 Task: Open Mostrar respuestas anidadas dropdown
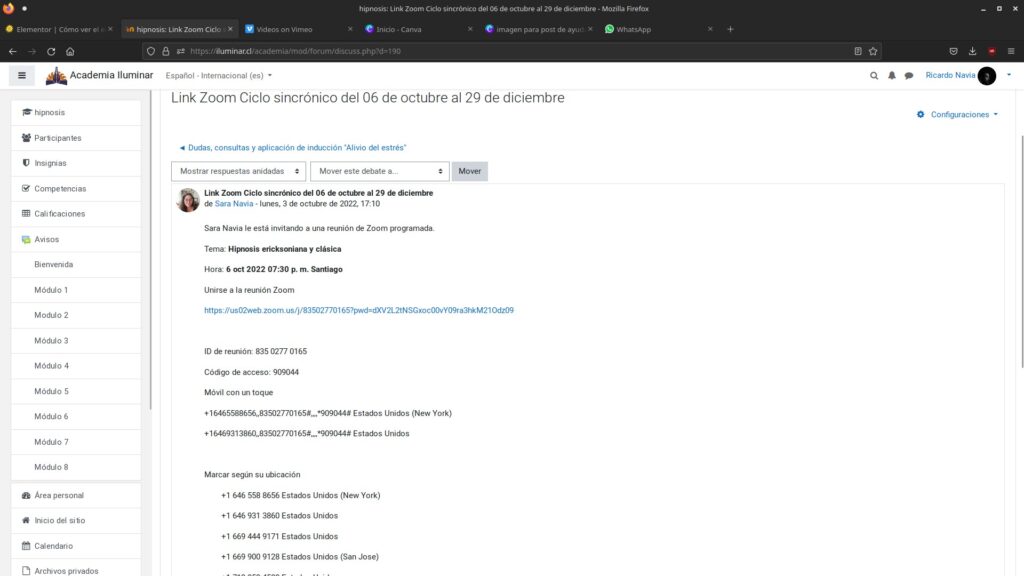(238, 171)
